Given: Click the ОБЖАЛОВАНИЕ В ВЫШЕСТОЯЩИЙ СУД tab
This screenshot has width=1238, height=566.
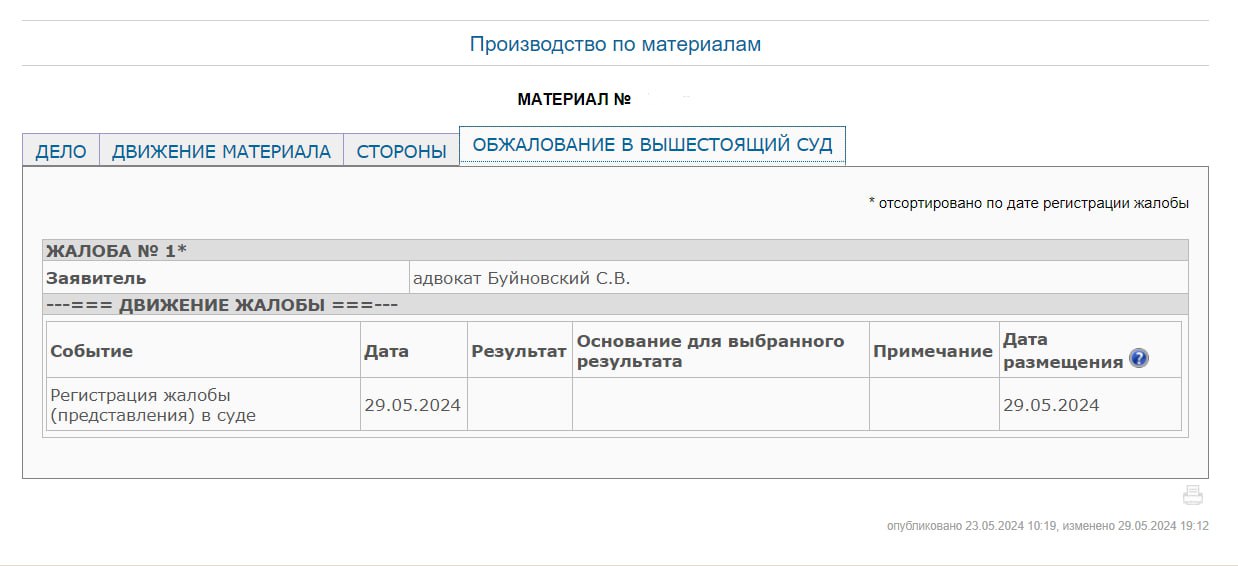Looking at the screenshot, I should (652, 145).
